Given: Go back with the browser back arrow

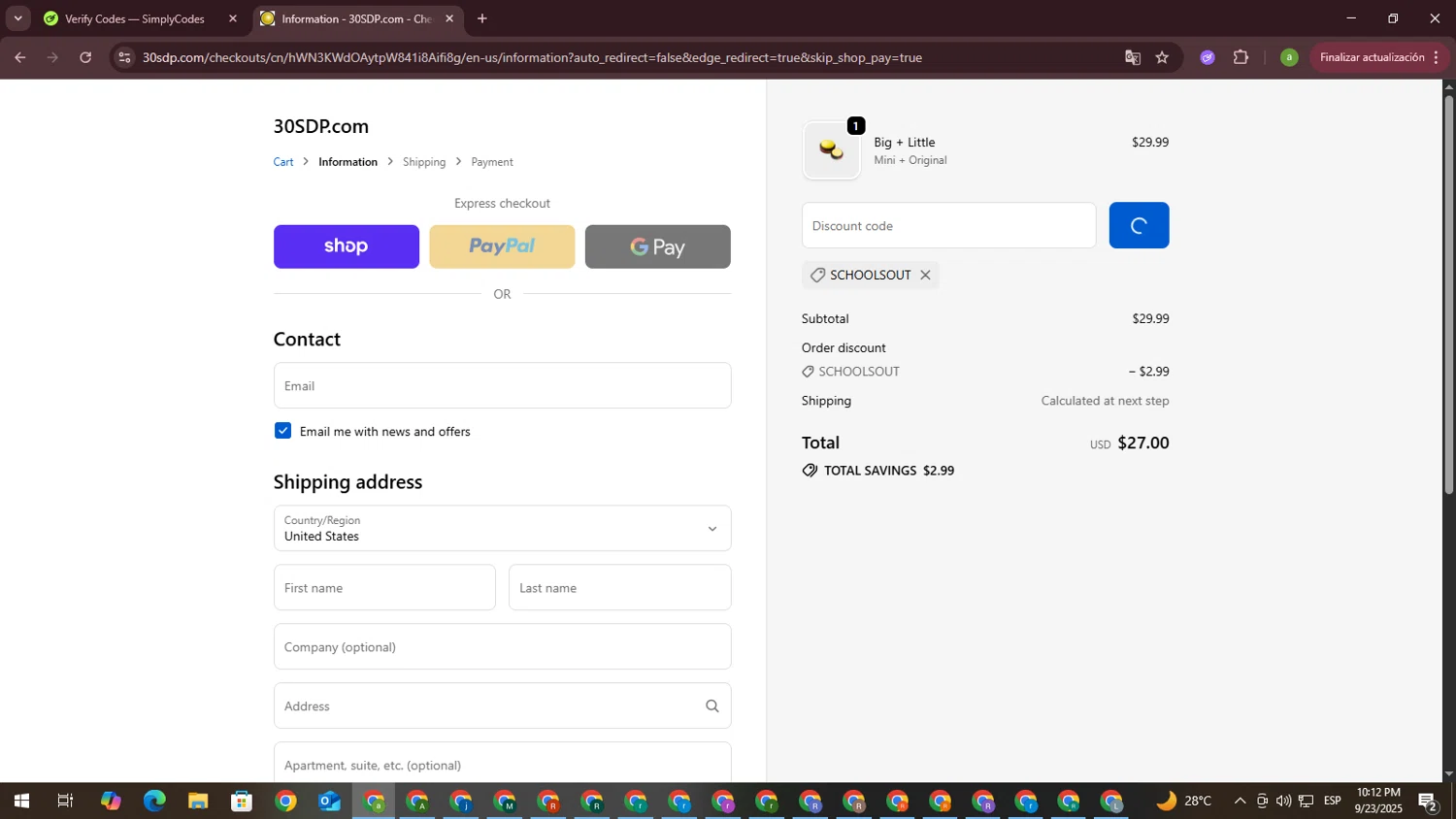Looking at the screenshot, I should 19,57.
